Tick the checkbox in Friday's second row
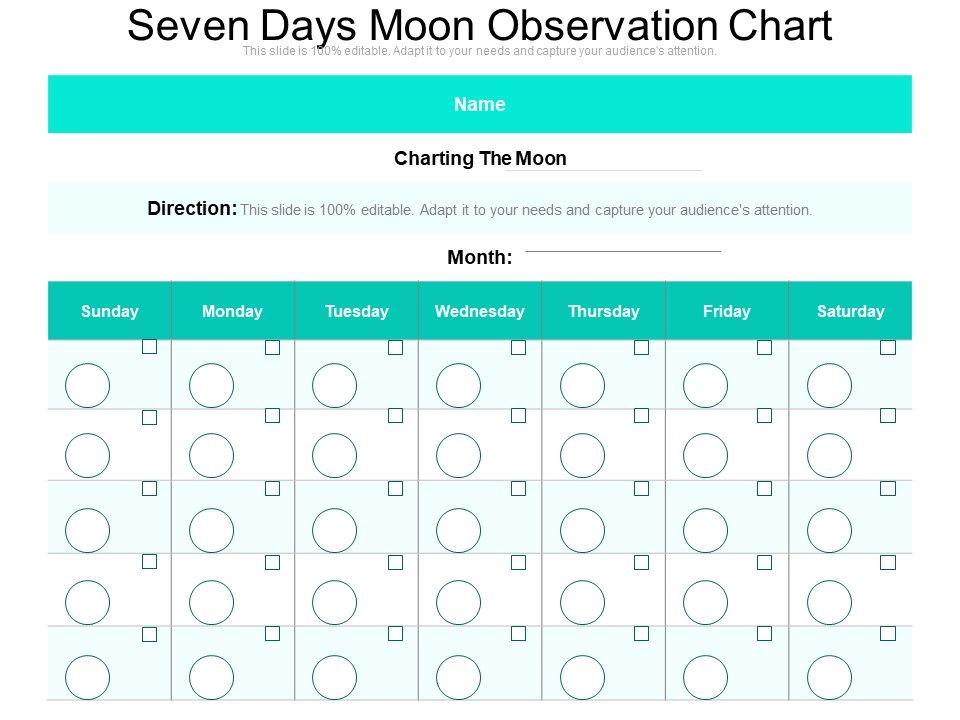The width and height of the screenshot is (960, 720). click(765, 415)
